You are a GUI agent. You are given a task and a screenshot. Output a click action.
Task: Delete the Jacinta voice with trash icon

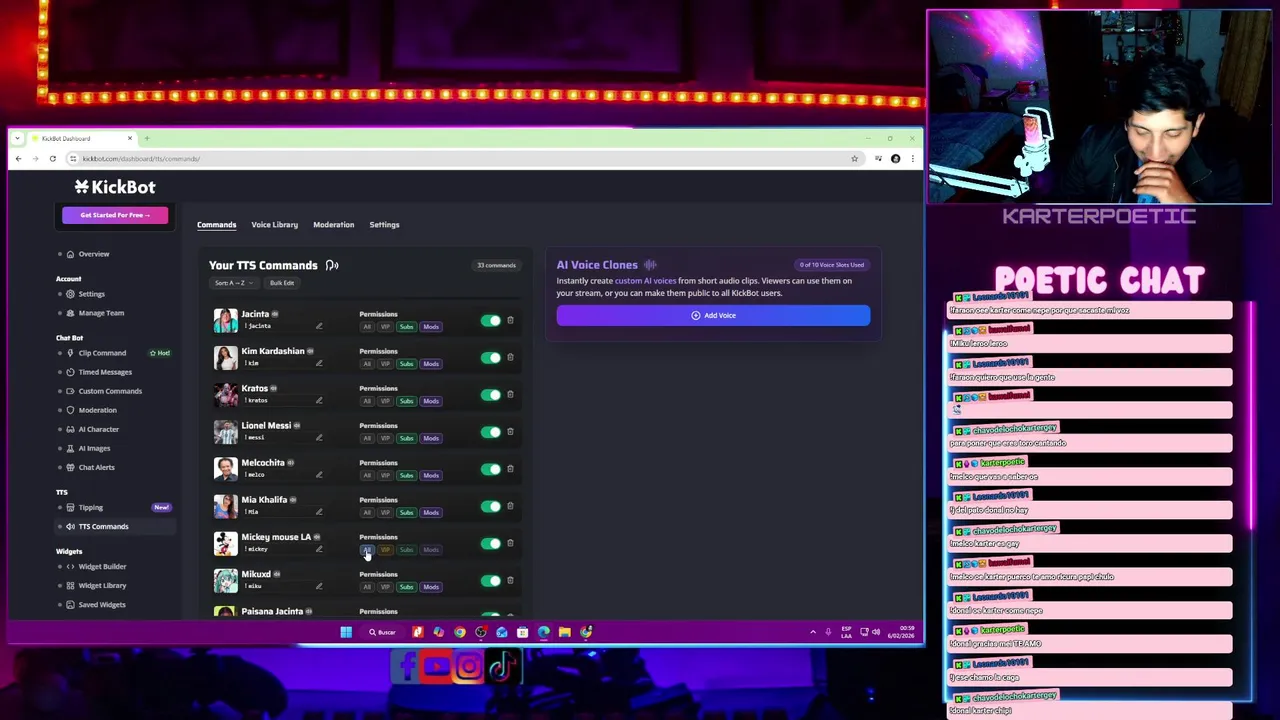coord(510,320)
